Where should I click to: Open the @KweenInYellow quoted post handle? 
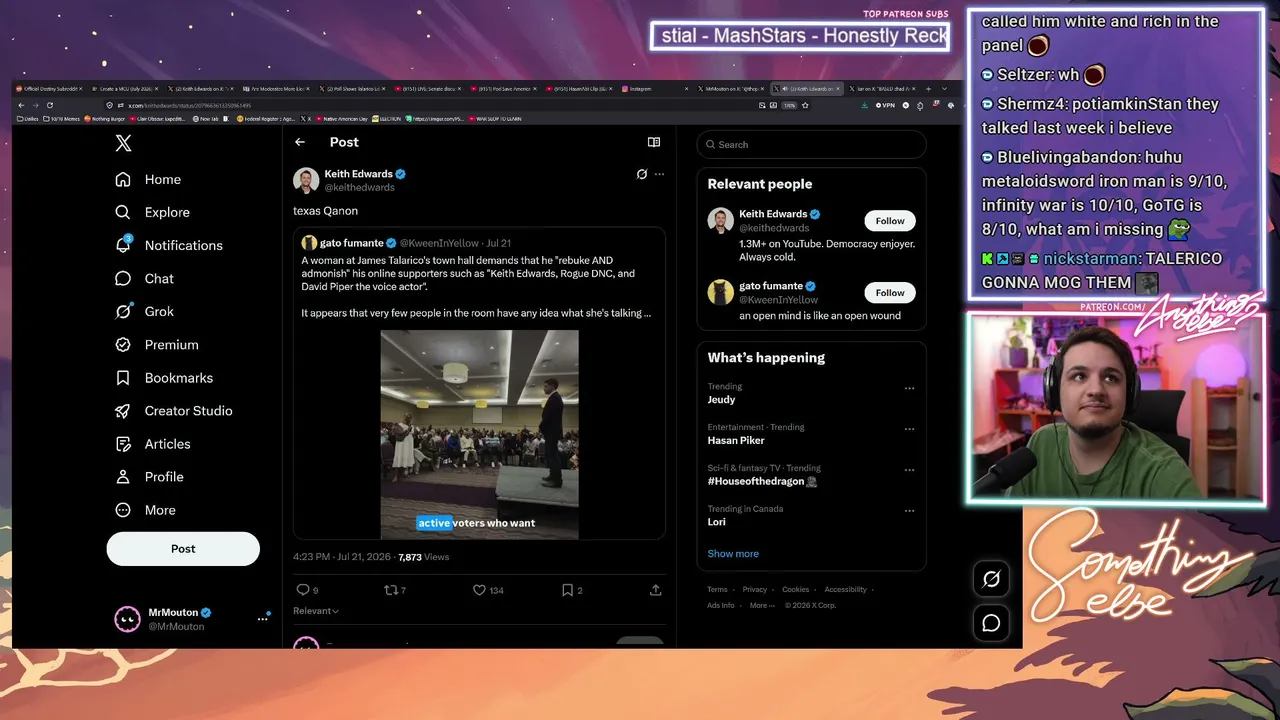click(x=439, y=243)
